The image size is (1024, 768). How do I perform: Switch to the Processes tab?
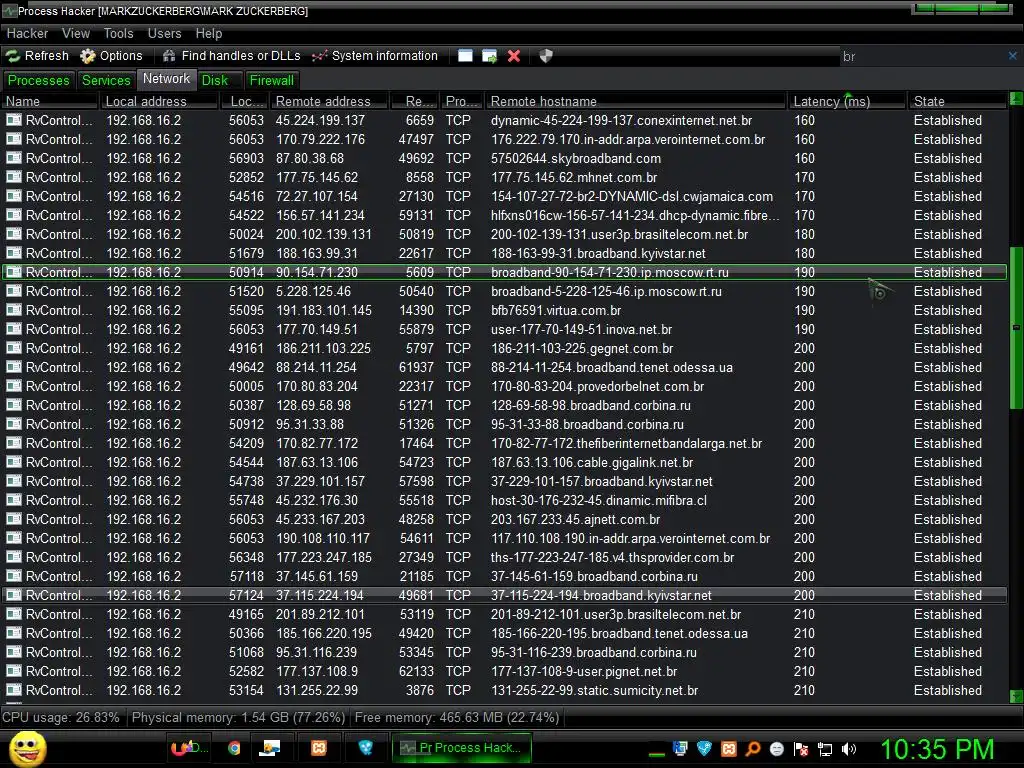(x=39, y=80)
